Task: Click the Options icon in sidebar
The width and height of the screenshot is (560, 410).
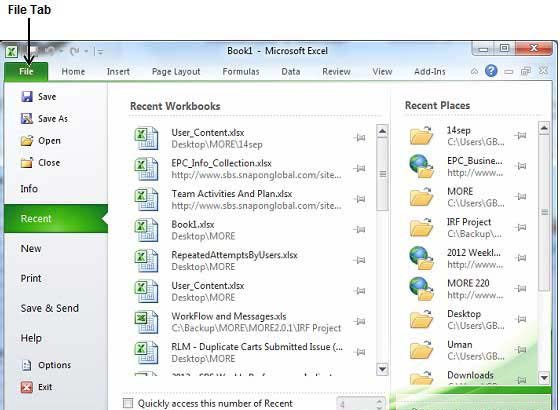Action: tap(27, 365)
